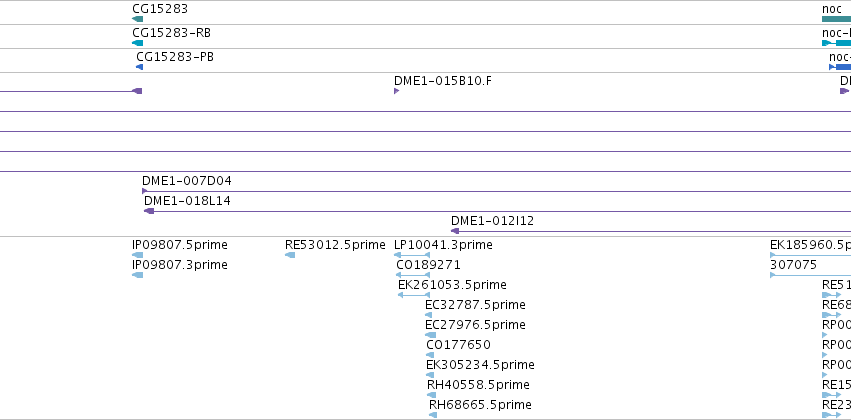The height and width of the screenshot is (420, 851).
Task: Select the CO189271 cDNA feature bar
Action: (x=413, y=275)
